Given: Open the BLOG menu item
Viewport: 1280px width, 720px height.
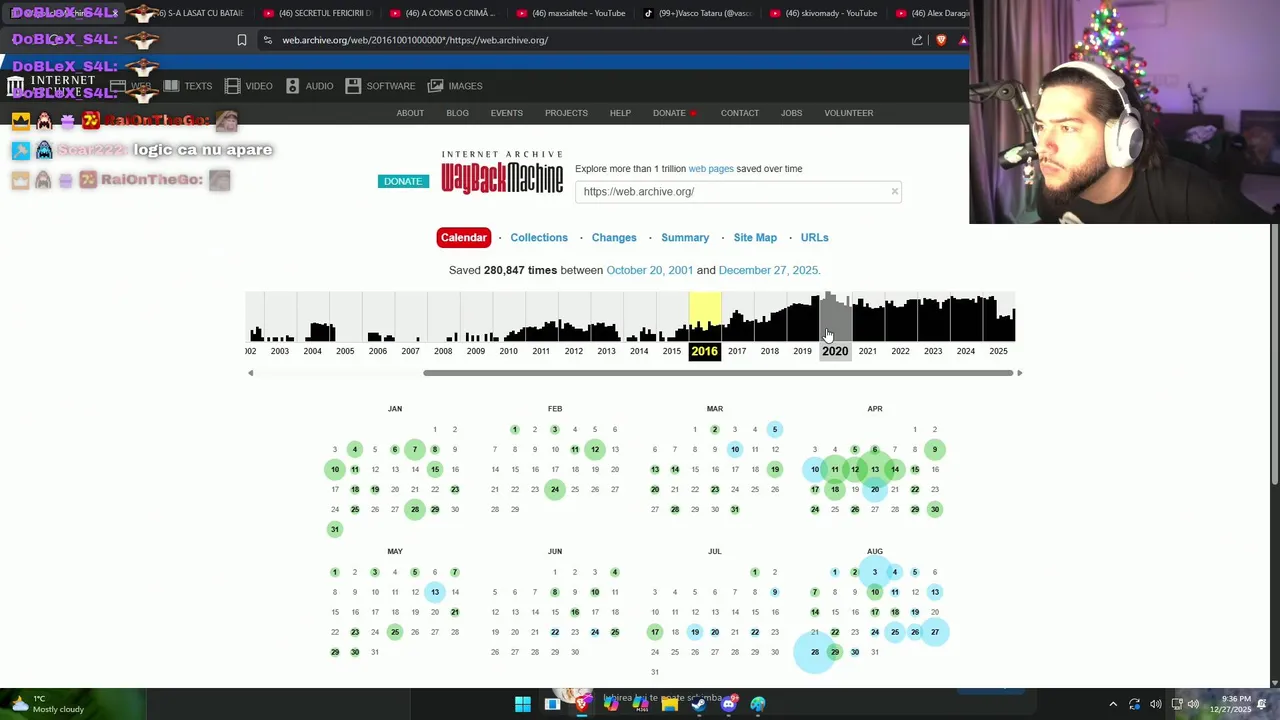Looking at the screenshot, I should click(x=457, y=113).
